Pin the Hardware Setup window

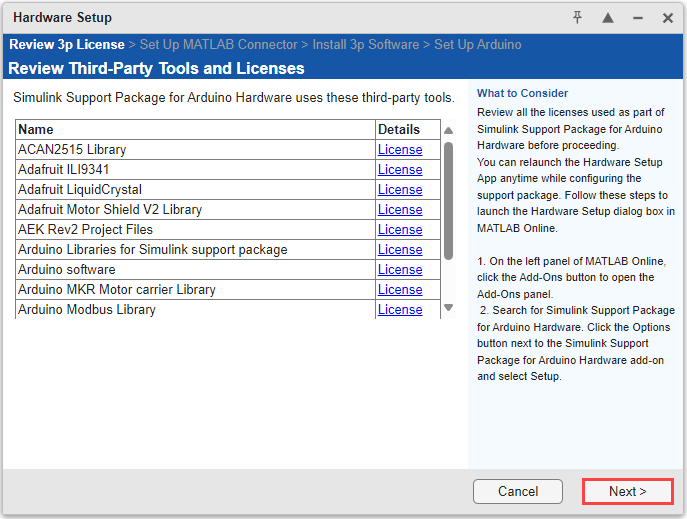click(578, 18)
